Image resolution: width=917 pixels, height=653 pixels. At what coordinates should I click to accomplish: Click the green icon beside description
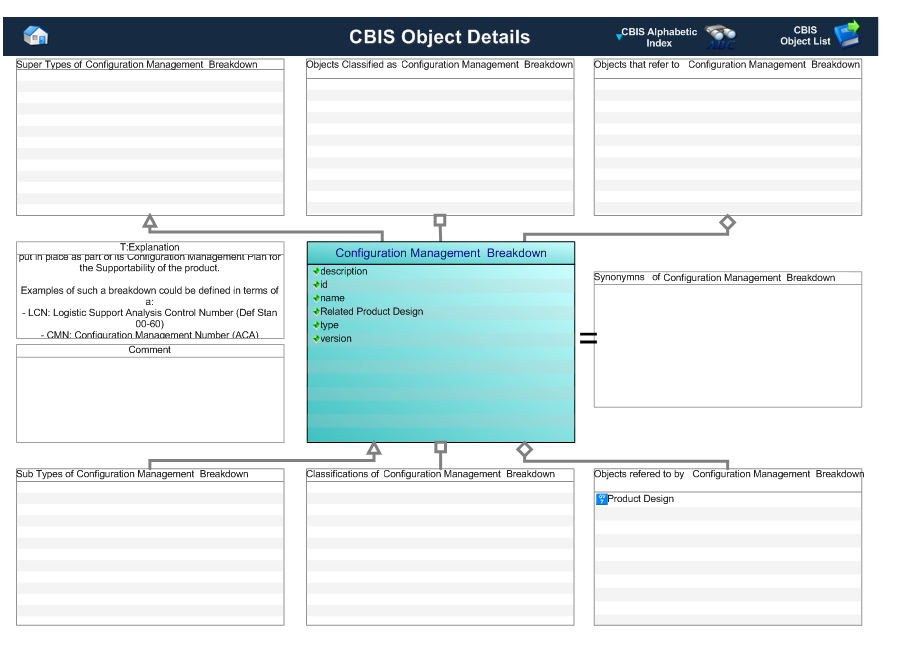point(316,271)
